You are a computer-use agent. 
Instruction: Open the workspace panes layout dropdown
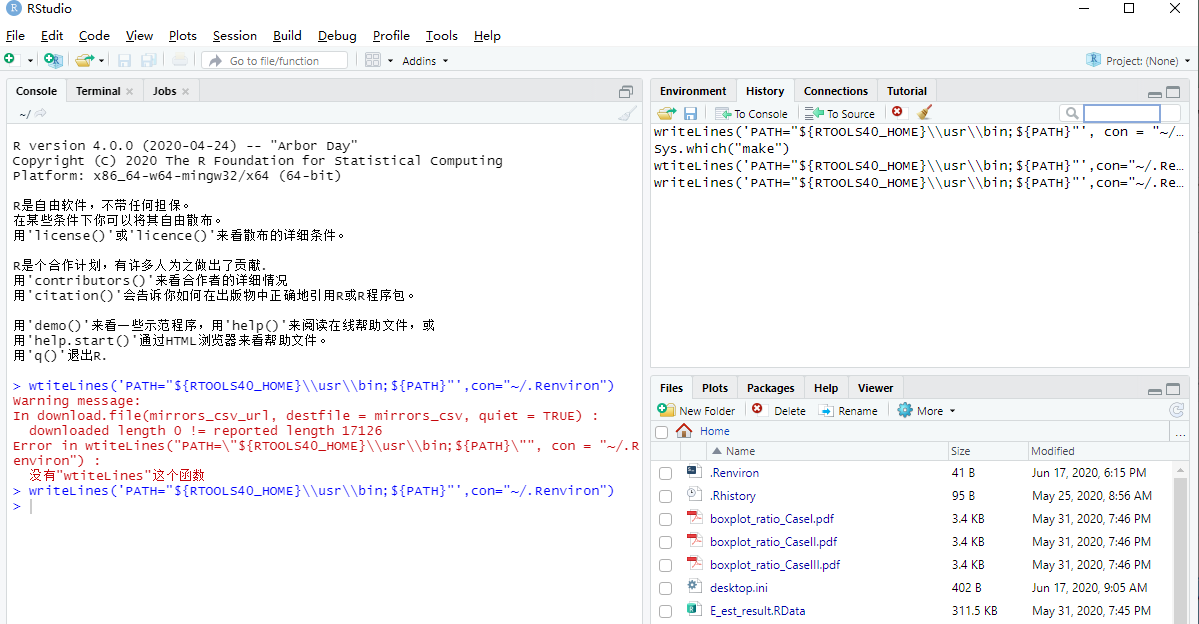tap(379, 60)
